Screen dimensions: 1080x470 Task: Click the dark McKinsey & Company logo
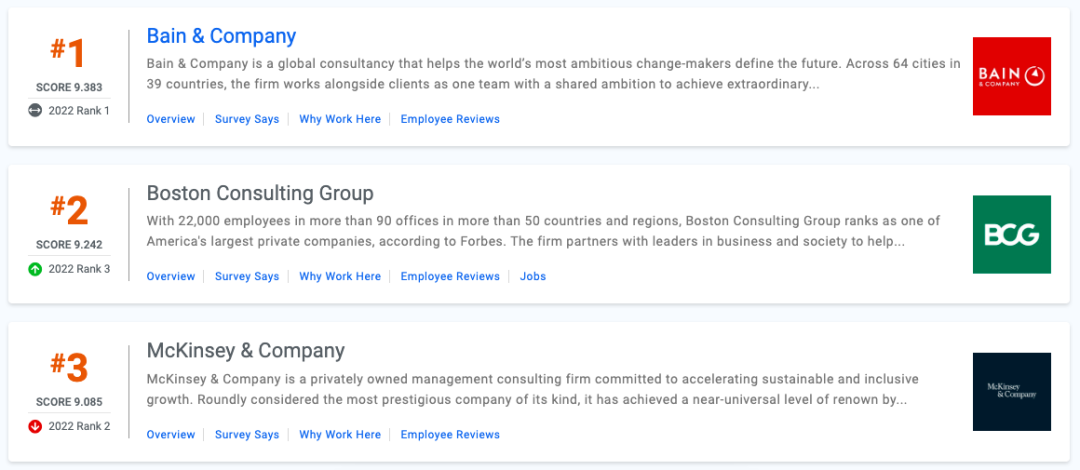tap(1012, 392)
